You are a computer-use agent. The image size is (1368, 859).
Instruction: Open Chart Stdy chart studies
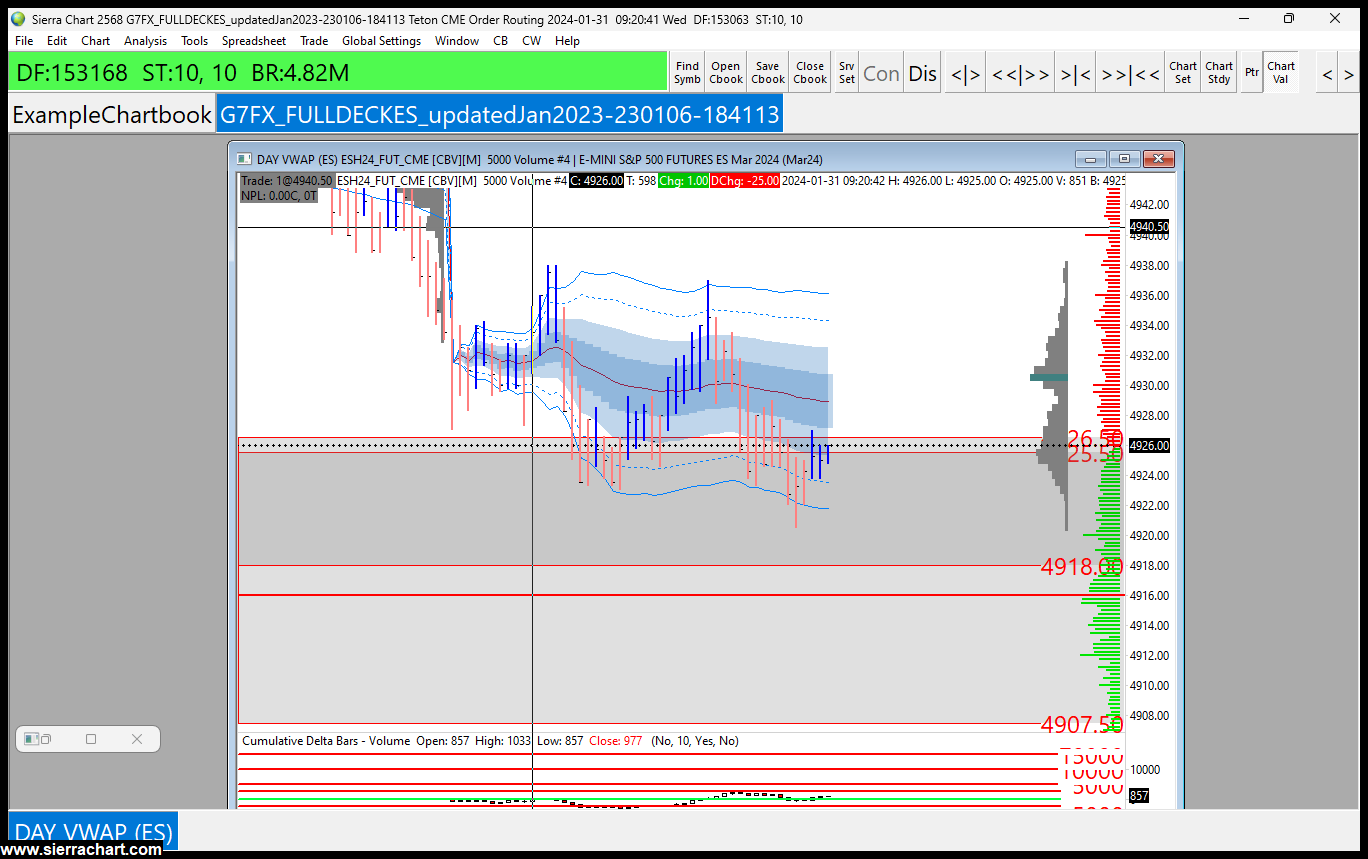click(x=1219, y=73)
